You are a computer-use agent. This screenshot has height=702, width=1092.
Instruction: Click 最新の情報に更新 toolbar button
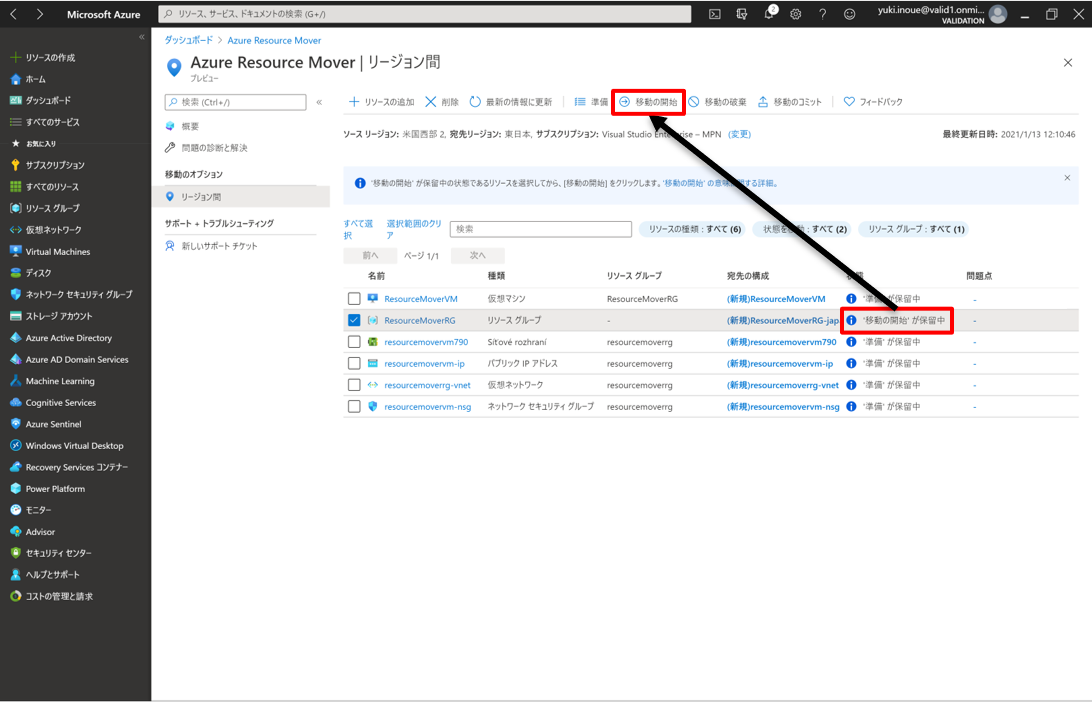point(510,102)
